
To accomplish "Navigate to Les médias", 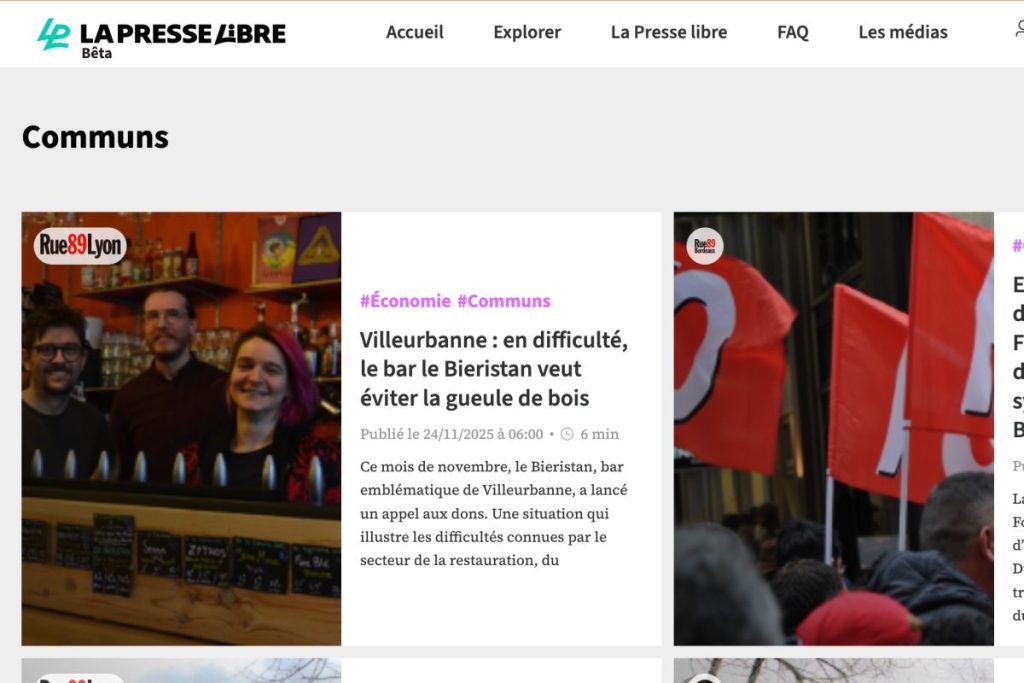I will pos(902,32).
